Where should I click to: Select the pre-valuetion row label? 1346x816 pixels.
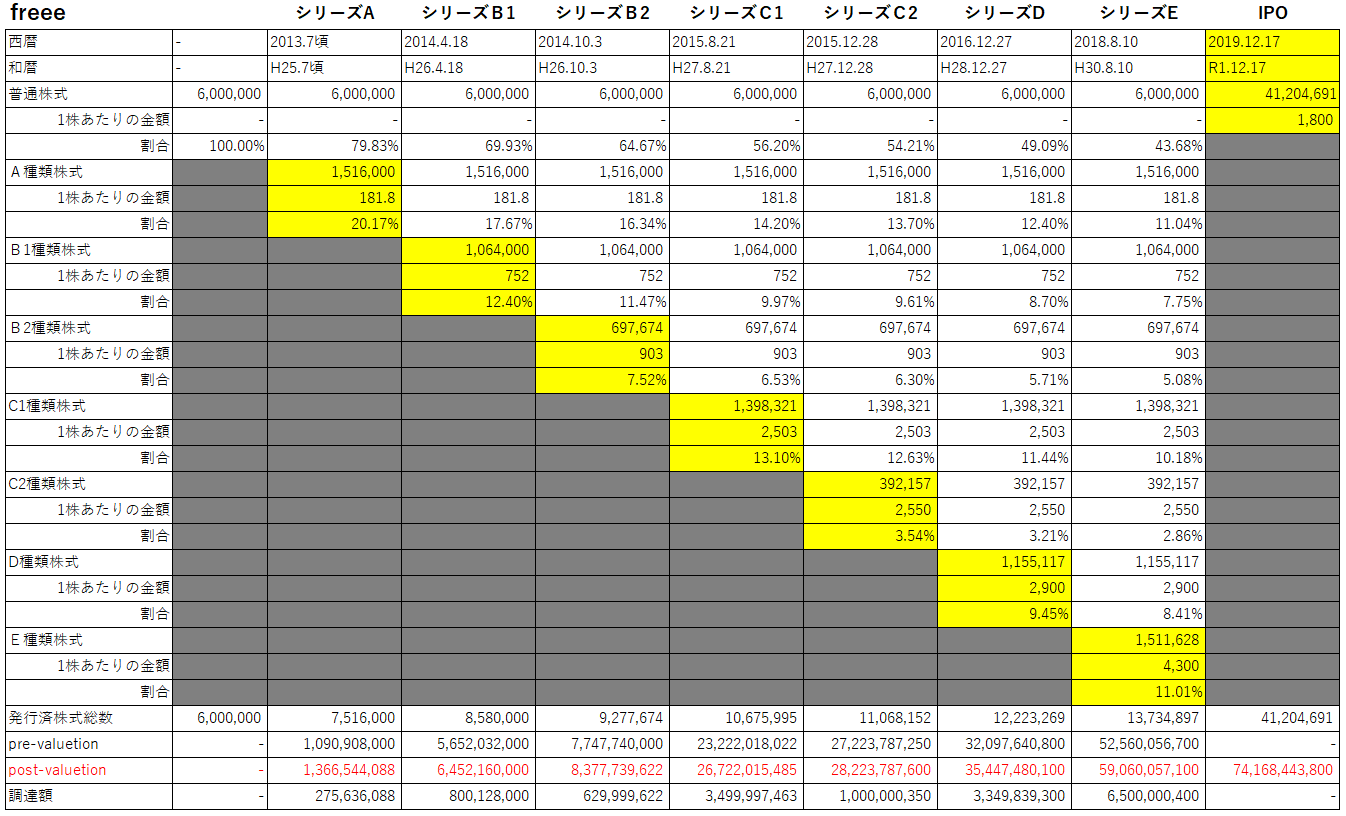tap(88, 745)
